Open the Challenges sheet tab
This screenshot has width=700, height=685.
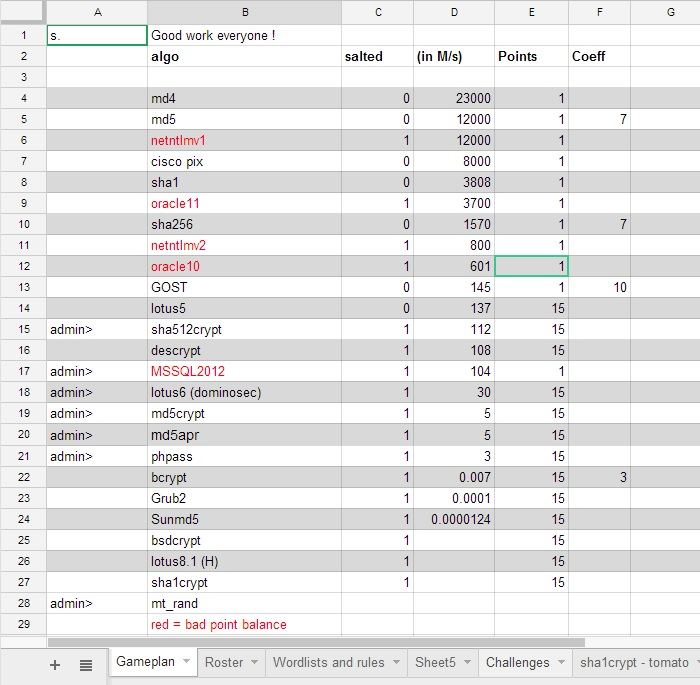(517, 662)
